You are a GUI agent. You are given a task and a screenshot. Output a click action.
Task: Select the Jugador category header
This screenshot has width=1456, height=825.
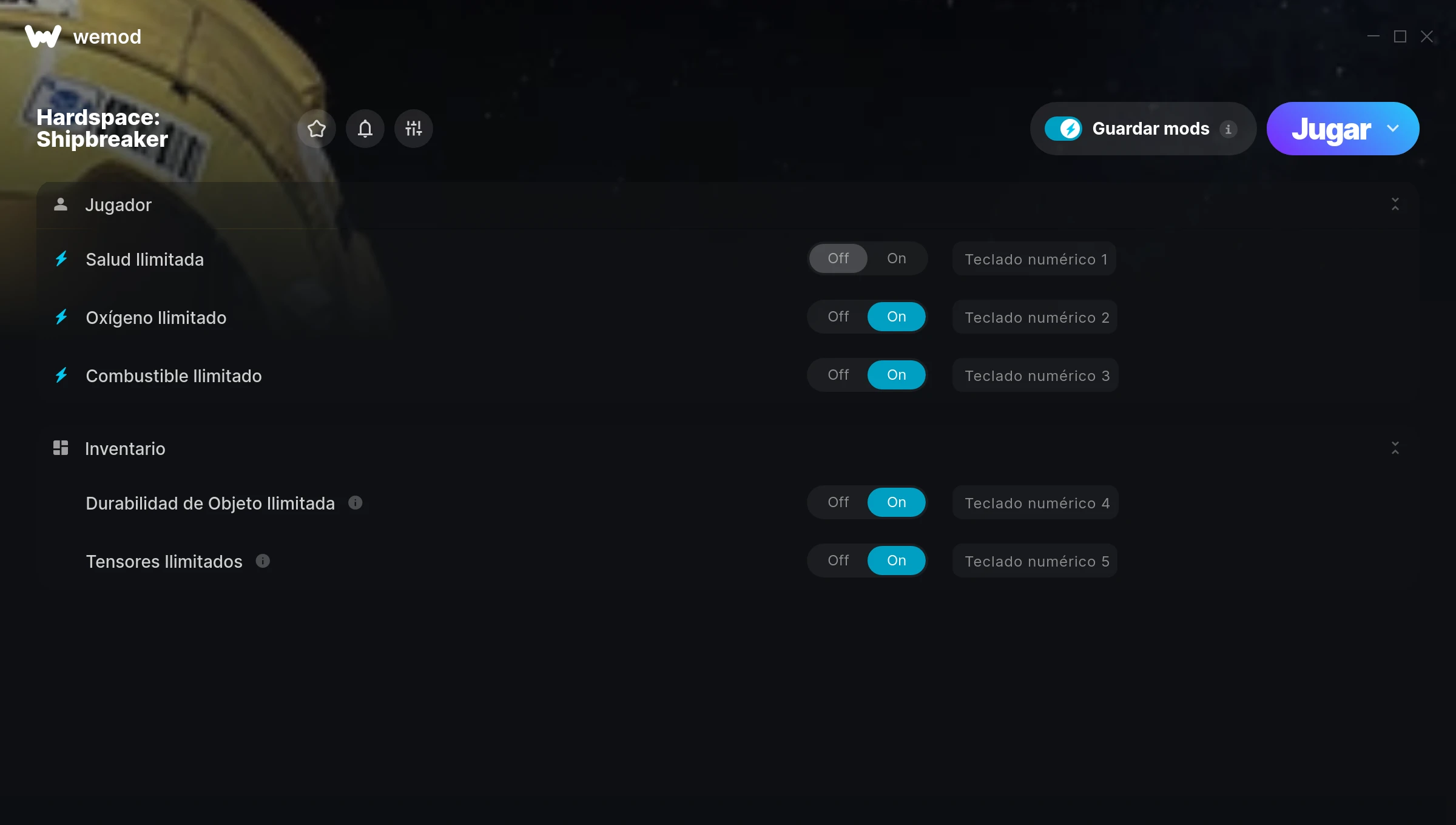click(118, 205)
